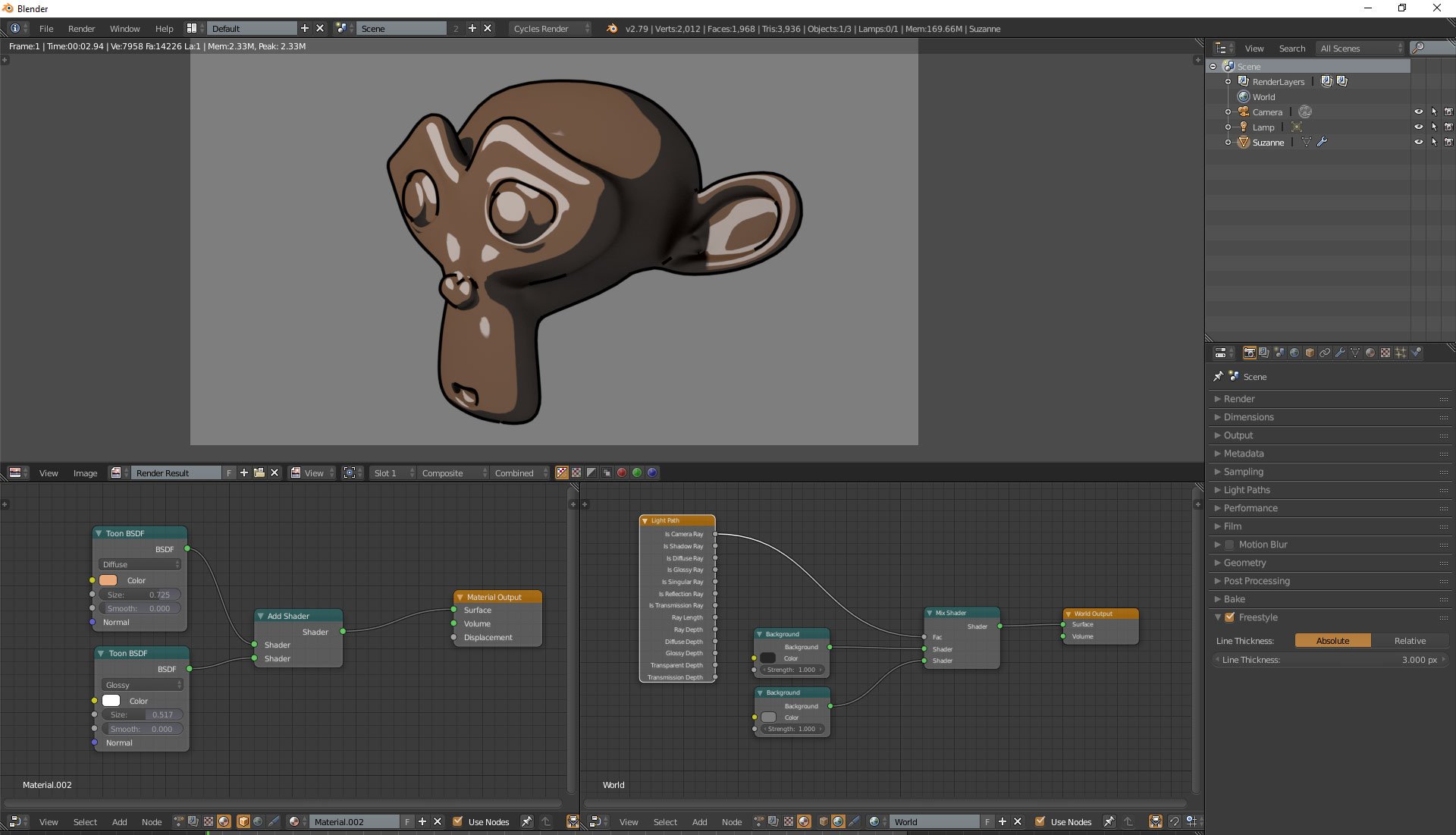
Task: Select World shader type in right node editor
Action: [x=838, y=821]
